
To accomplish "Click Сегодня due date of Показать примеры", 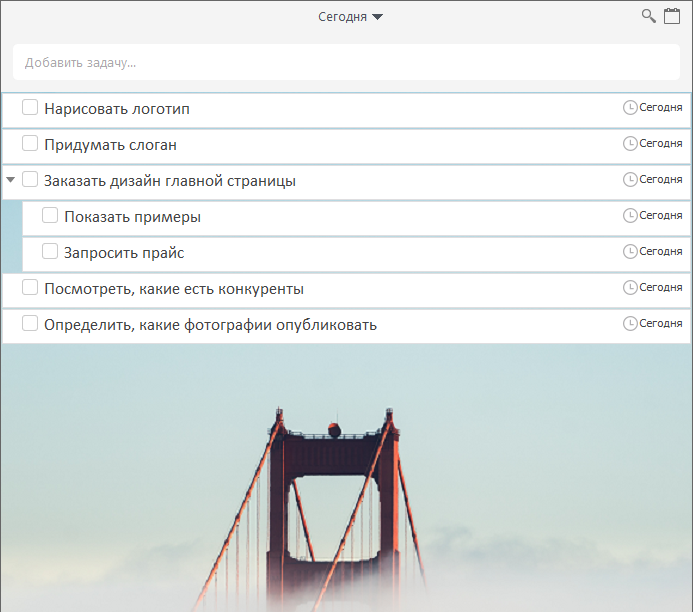I will pos(661,216).
